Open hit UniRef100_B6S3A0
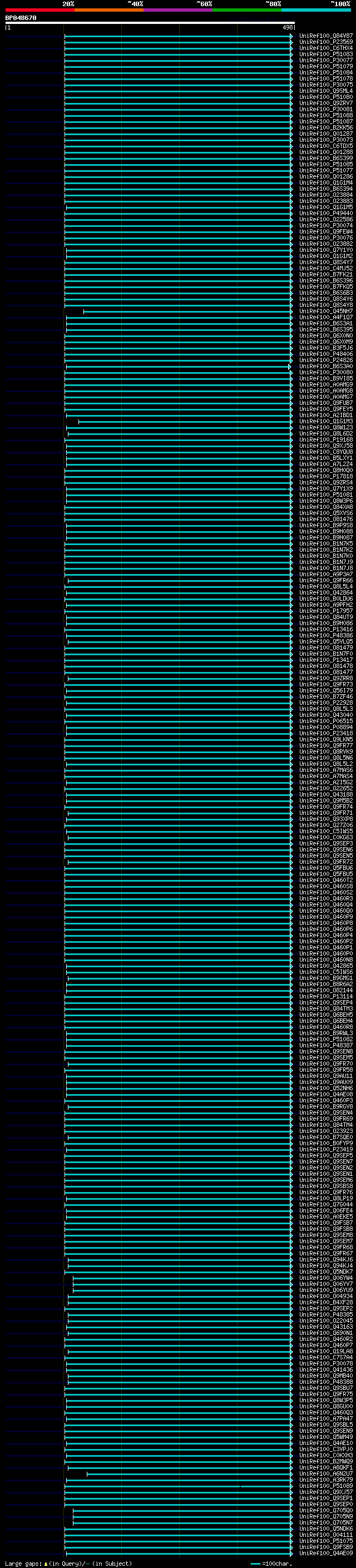356x1568 pixels. 326,366
